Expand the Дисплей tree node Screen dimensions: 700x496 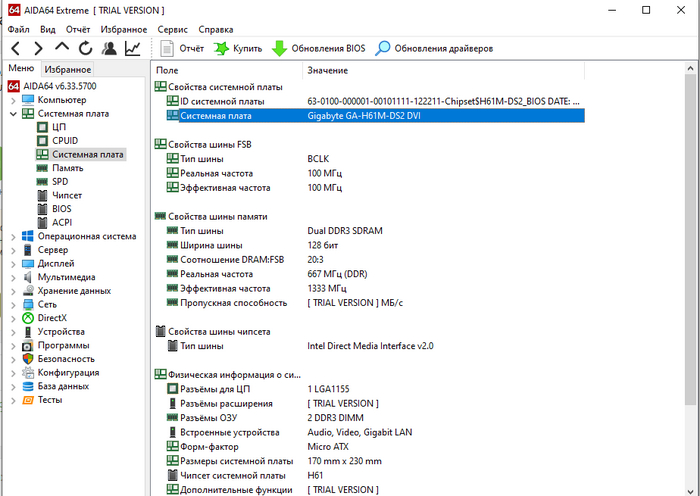pyautogui.click(x=13, y=264)
